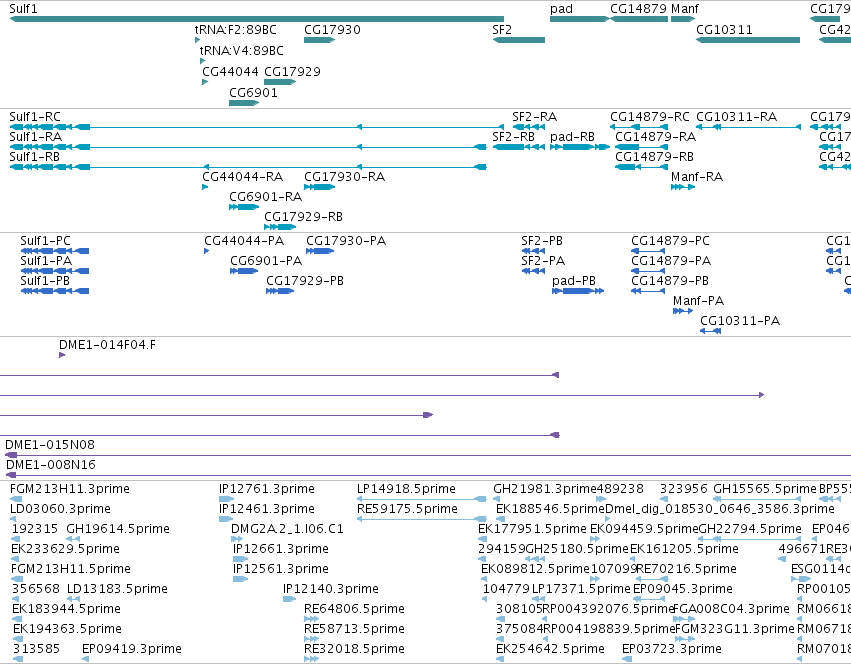Open the Sulf1-PB protein label

tap(45, 281)
